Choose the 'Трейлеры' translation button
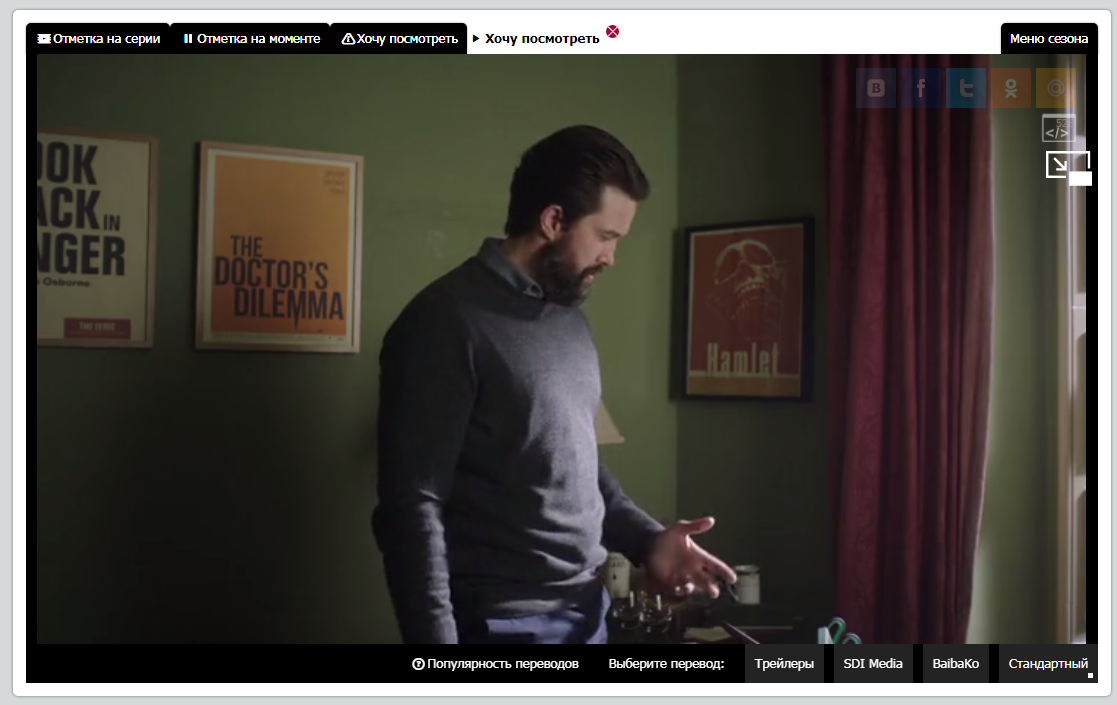 pyautogui.click(x=784, y=664)
